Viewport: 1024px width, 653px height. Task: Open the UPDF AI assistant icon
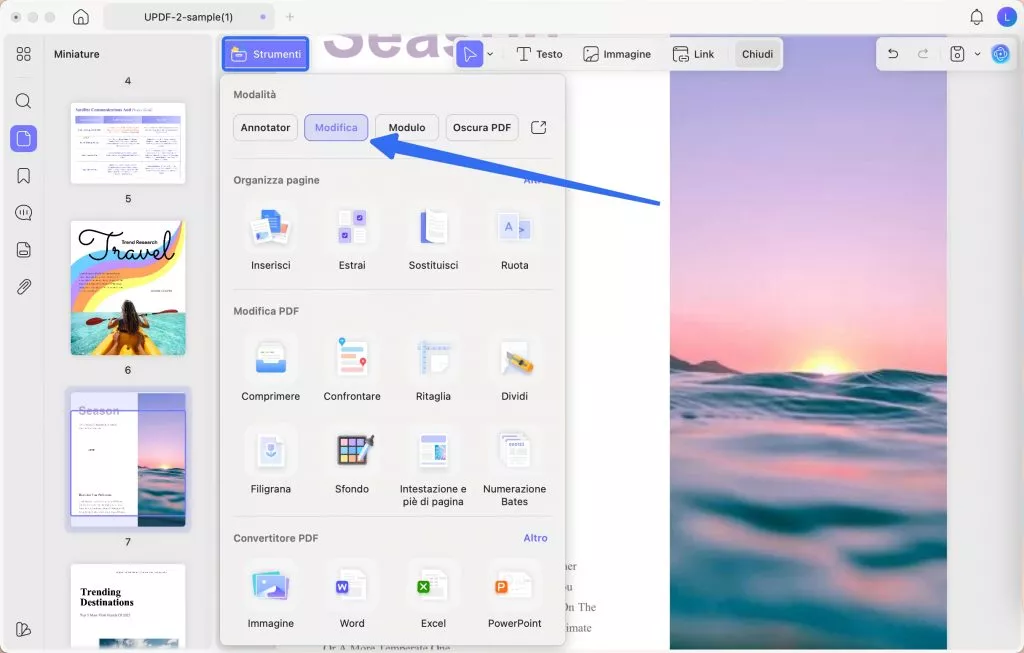1000,54
